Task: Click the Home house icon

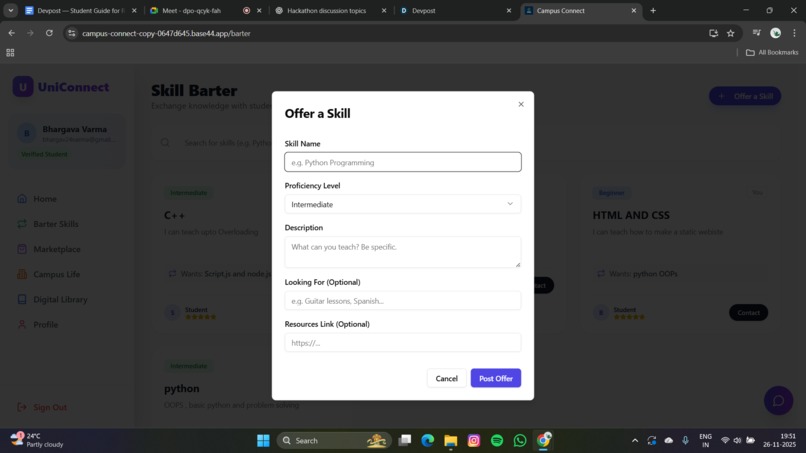Action: (x=22, y=198)
